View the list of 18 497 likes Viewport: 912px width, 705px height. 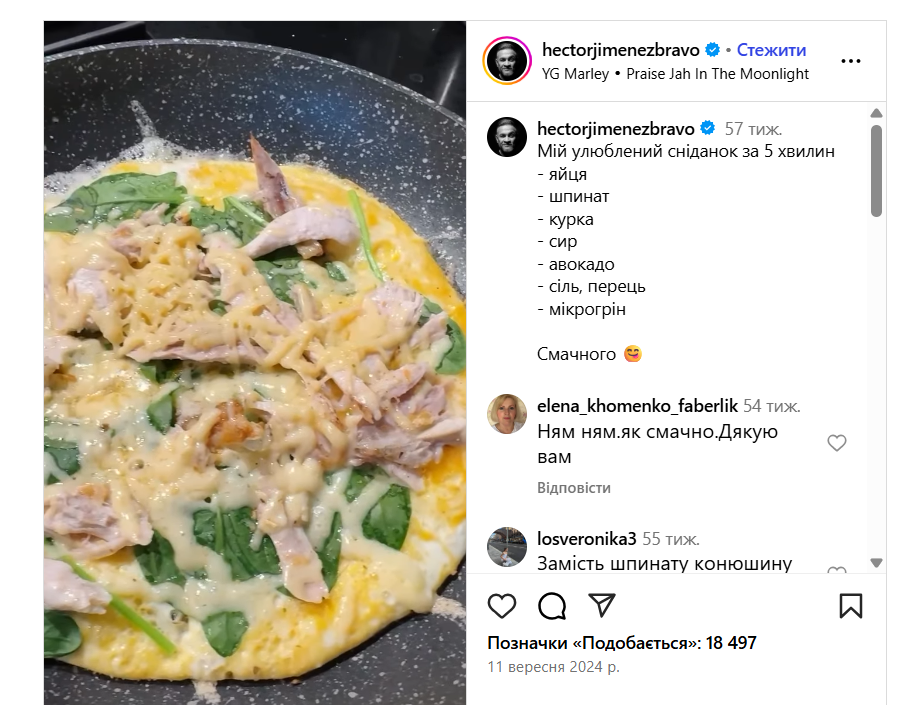tap(621, 643)
